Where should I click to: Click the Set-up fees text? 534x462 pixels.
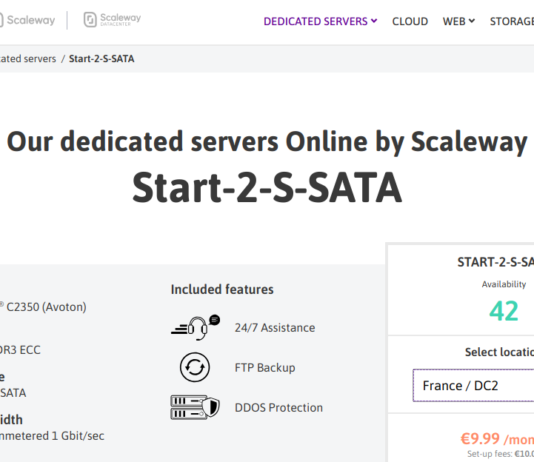point(500,454)
